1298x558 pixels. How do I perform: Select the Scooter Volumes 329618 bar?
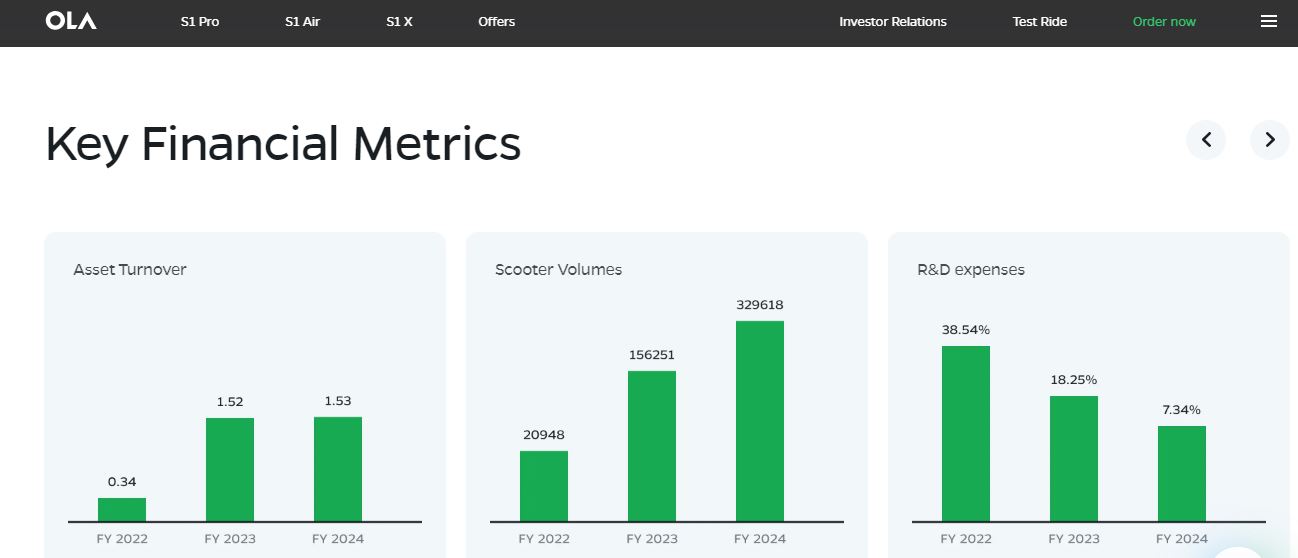point(760,421)
